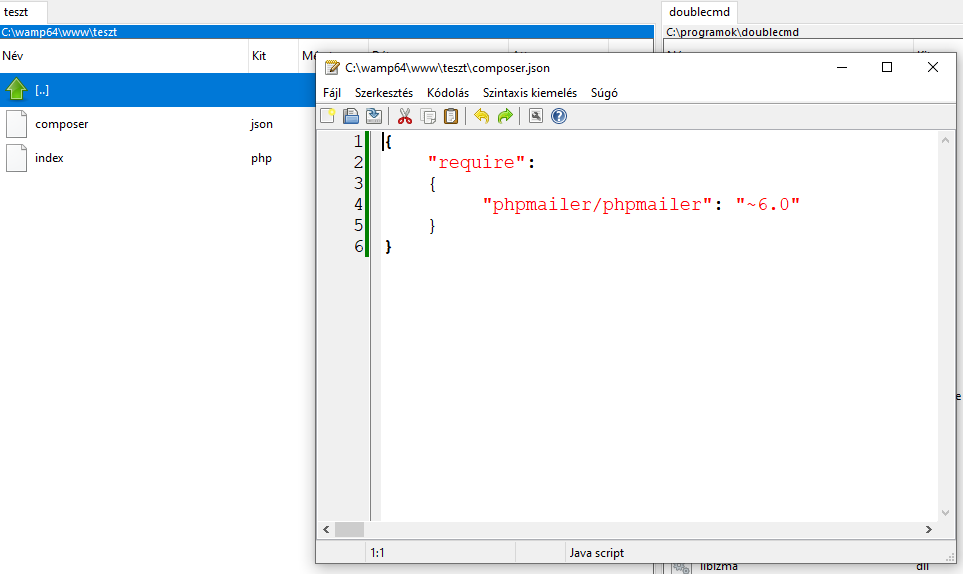Viewport: 963px width, 574px height.
Task: Open the Fájl menu
Action: [x=332, y=93]
